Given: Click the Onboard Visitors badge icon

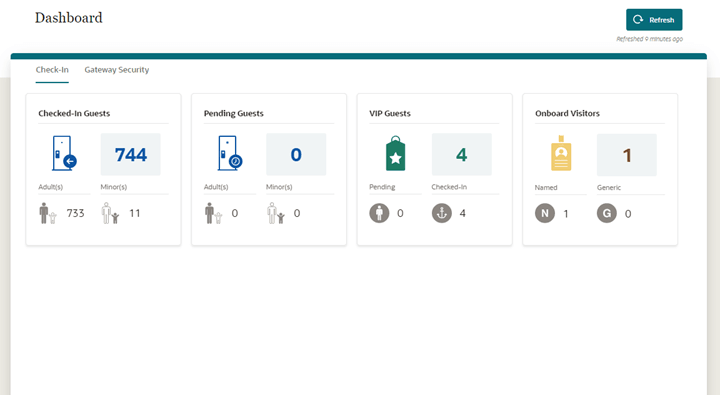Looking at the screenshot, I should 561,153.
